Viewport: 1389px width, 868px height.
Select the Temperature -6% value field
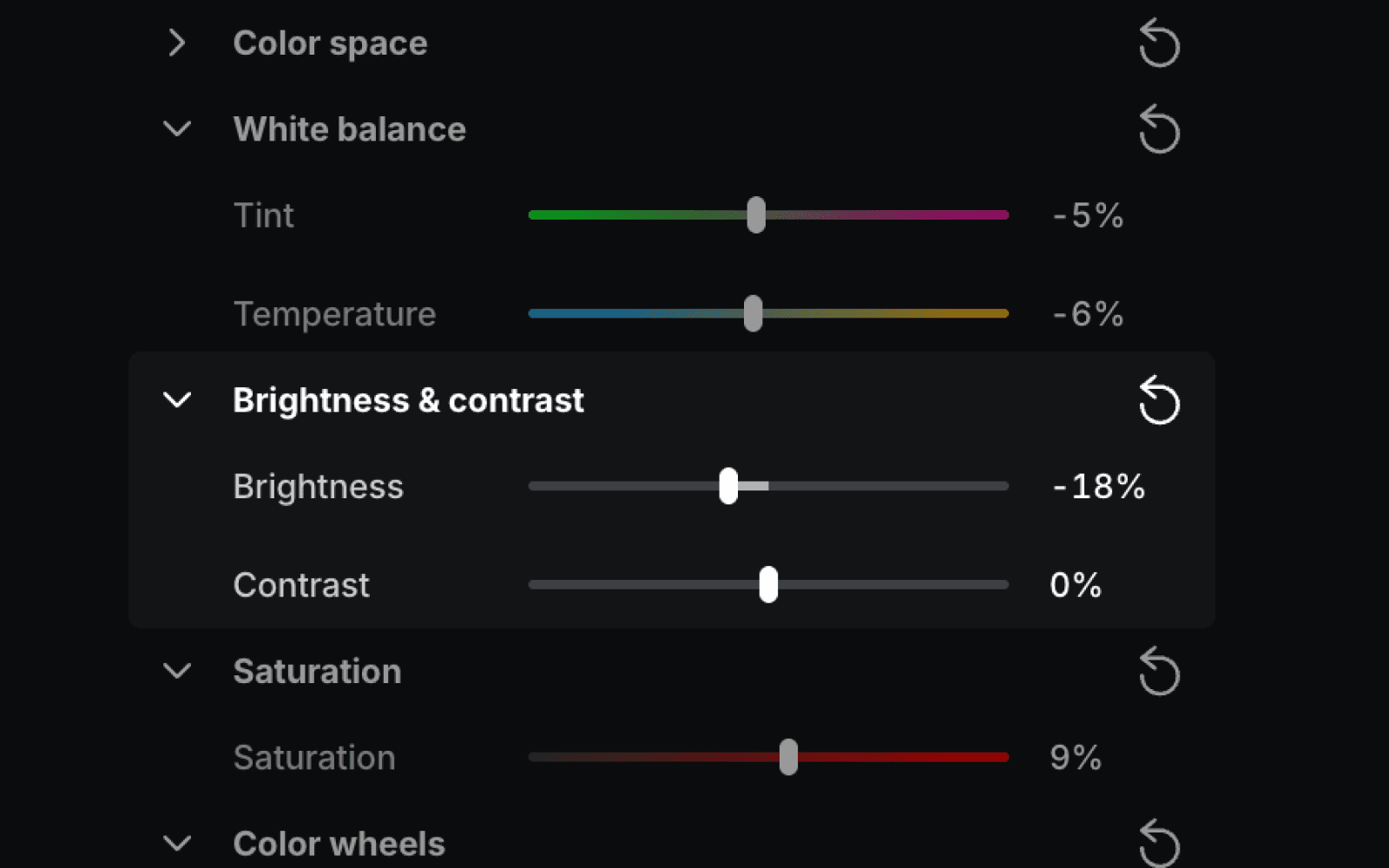[x=1088, y=313]
